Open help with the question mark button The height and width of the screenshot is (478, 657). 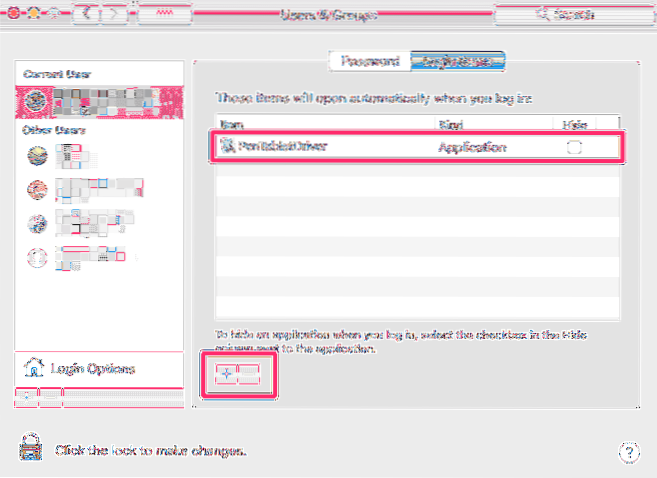(629, 451)
